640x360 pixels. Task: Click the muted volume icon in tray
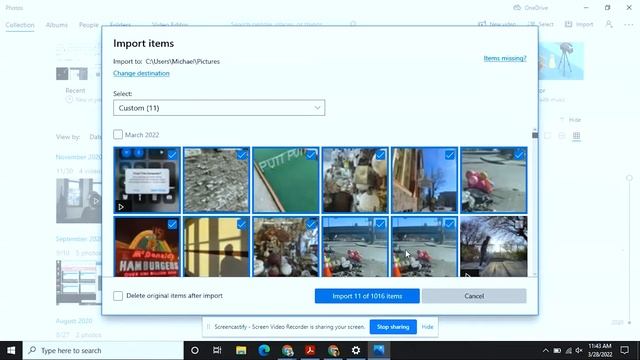click(x=579, y=351)
